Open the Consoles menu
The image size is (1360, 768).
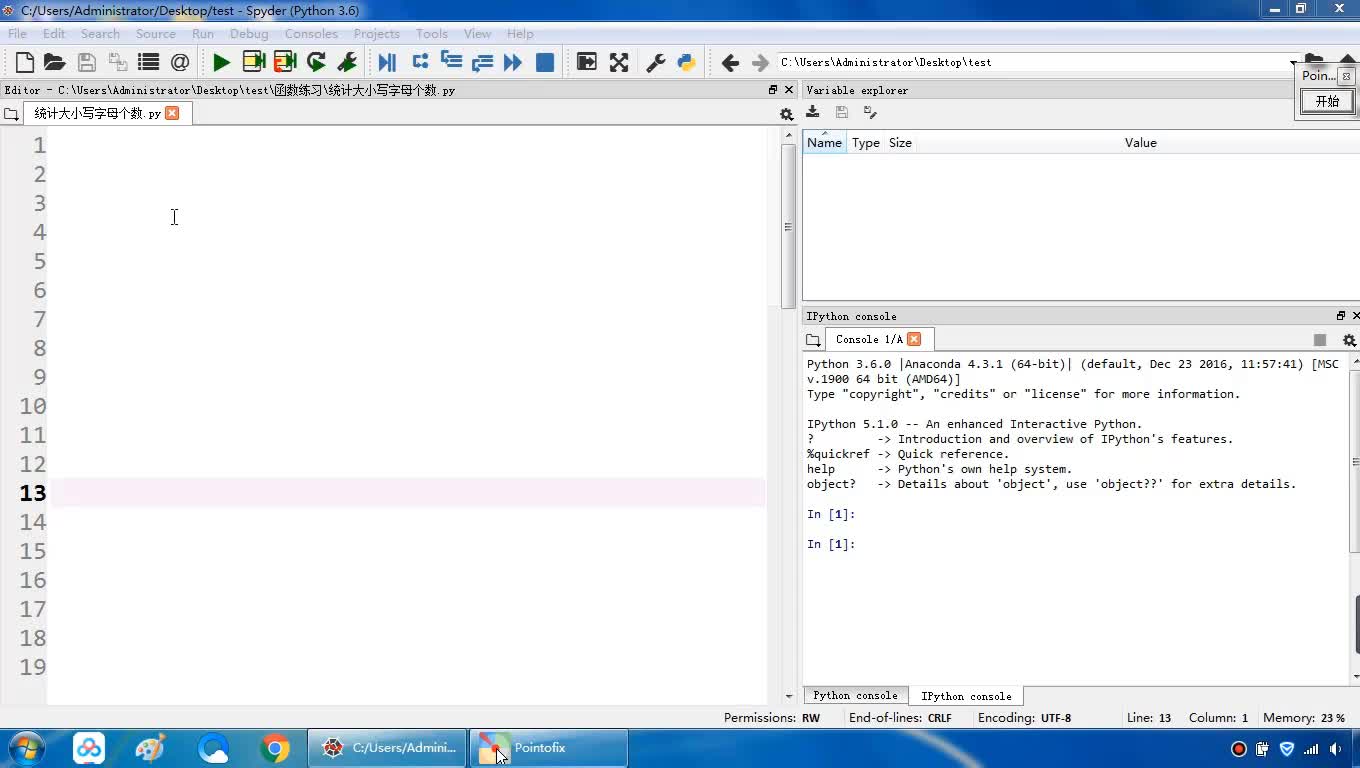point(310,33)
